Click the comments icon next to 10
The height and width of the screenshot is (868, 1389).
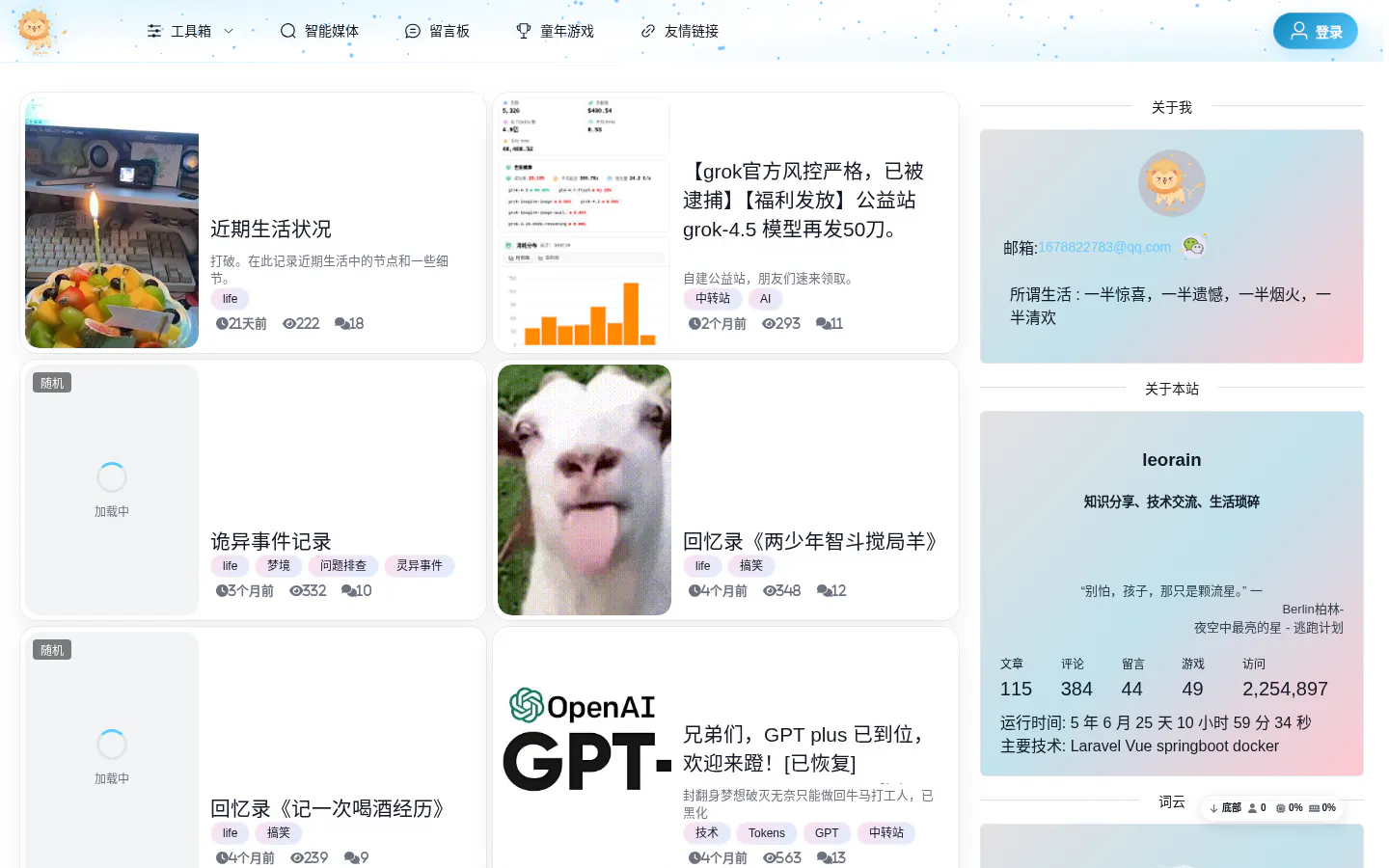[348, 591]
